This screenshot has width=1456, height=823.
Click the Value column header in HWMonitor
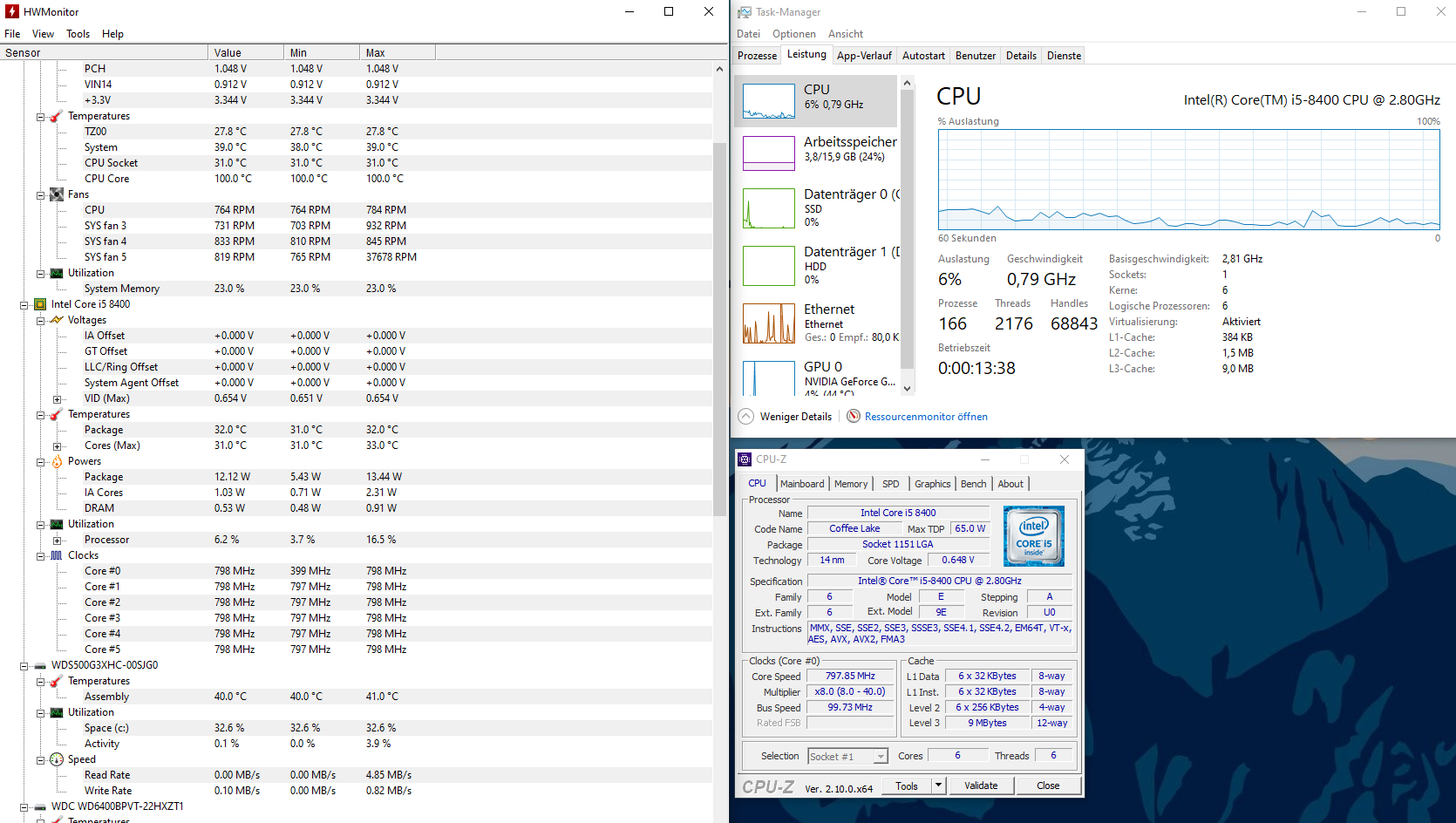(x=246, y=52)
